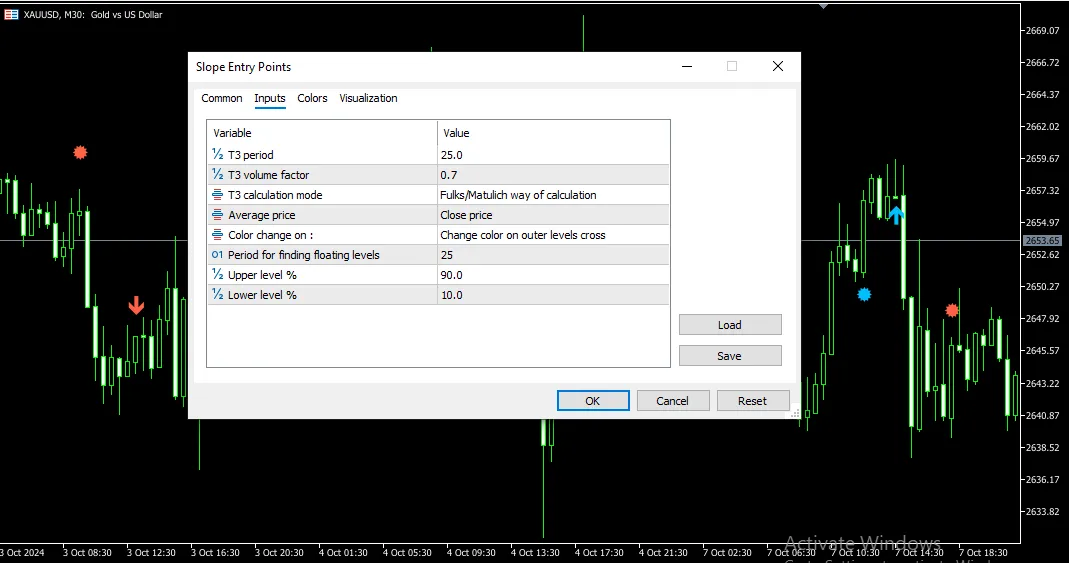Image resolution: width=1069 pixels, height=563 pixels.
Task: Open the Colors tab
Action: (312, 98)
